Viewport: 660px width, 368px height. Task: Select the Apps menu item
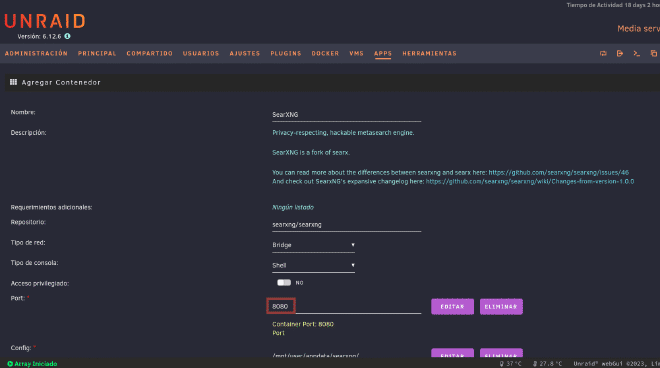coord(383,53)
